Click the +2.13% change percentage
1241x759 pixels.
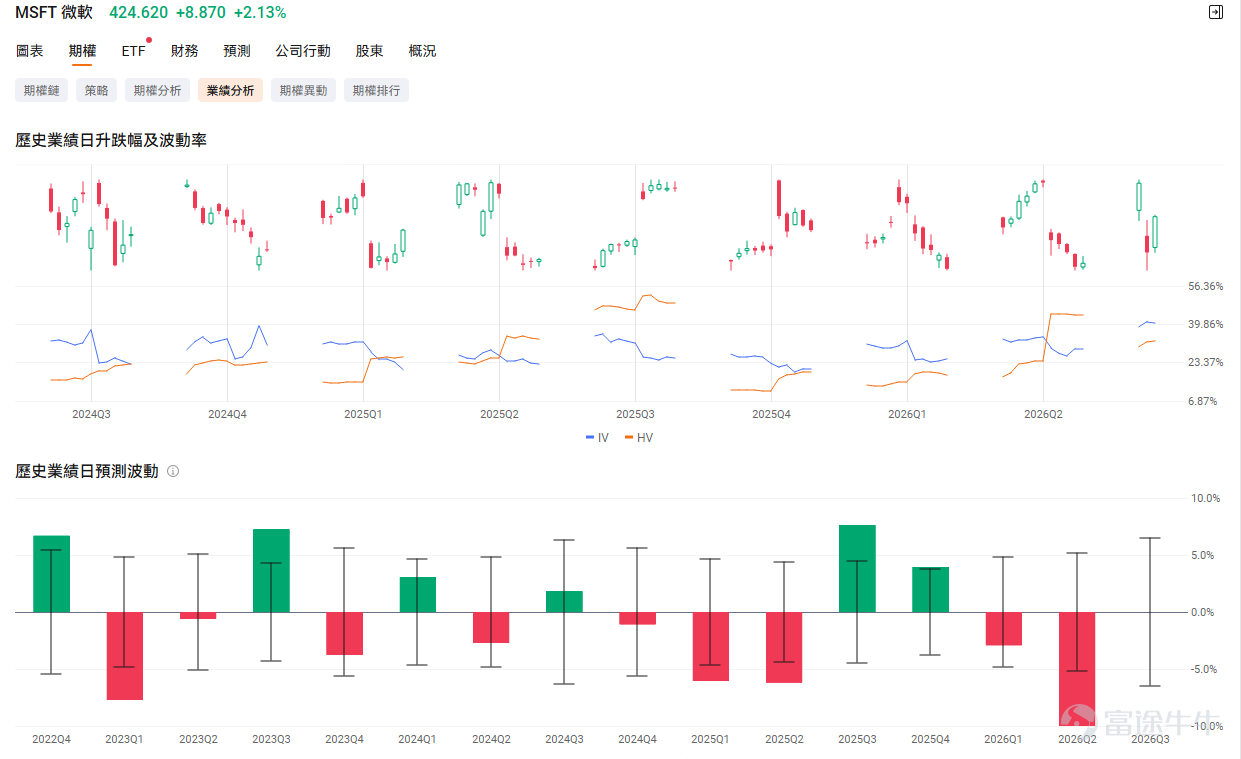pyautogui.click(x=259, y=13)
